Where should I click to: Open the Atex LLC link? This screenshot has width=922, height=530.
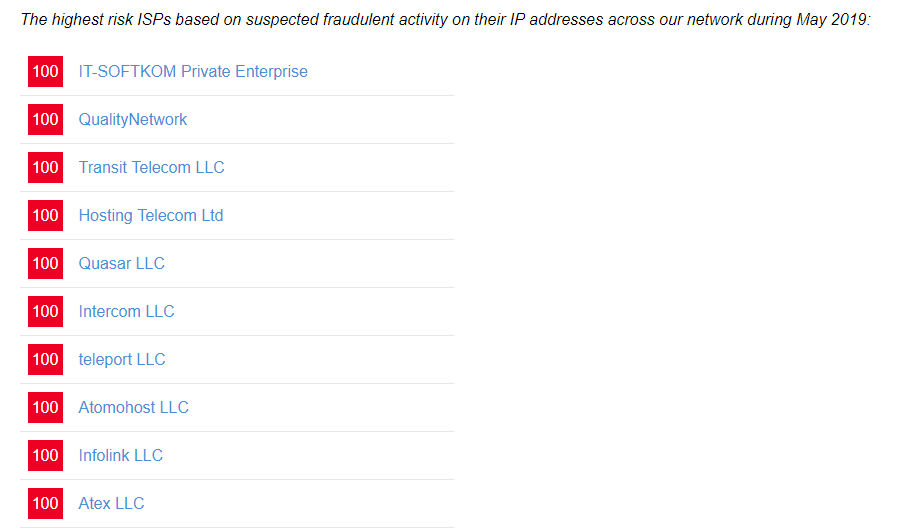tap(111, 504)
